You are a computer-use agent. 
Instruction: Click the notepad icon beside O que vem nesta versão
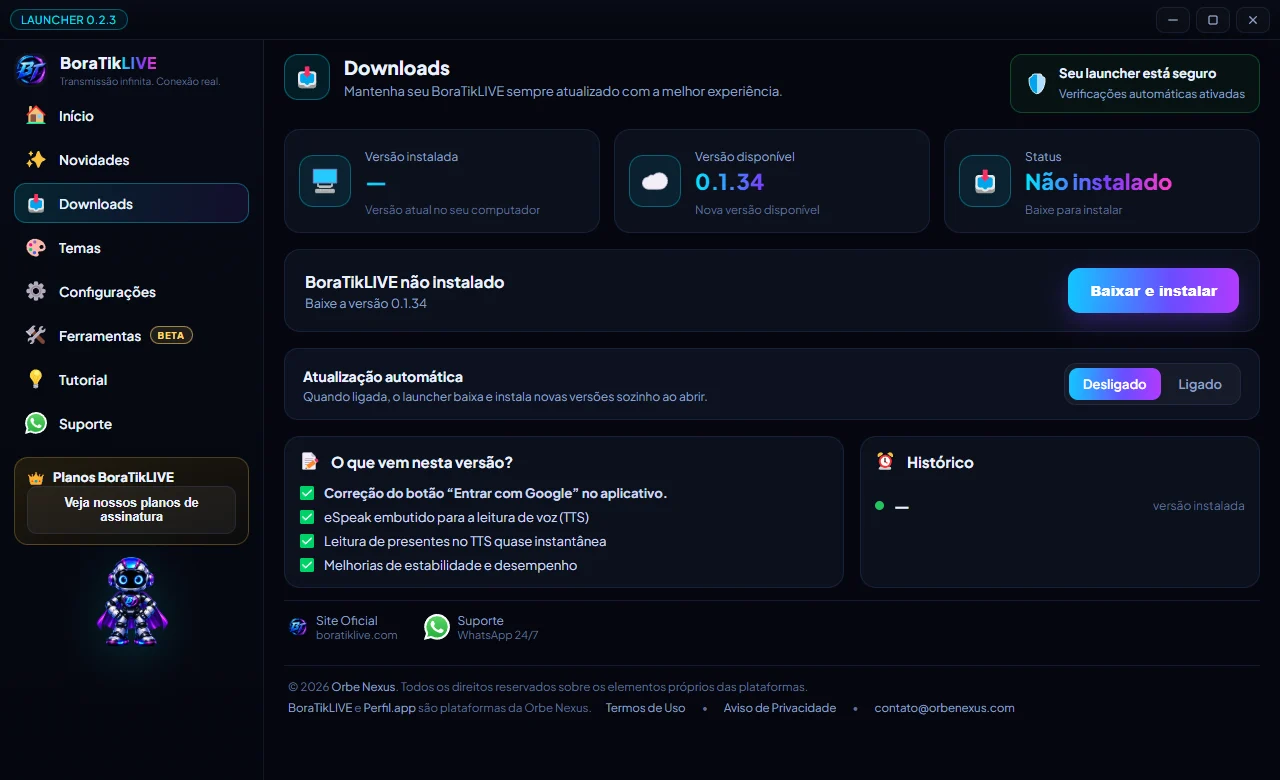tap(310, 462)
